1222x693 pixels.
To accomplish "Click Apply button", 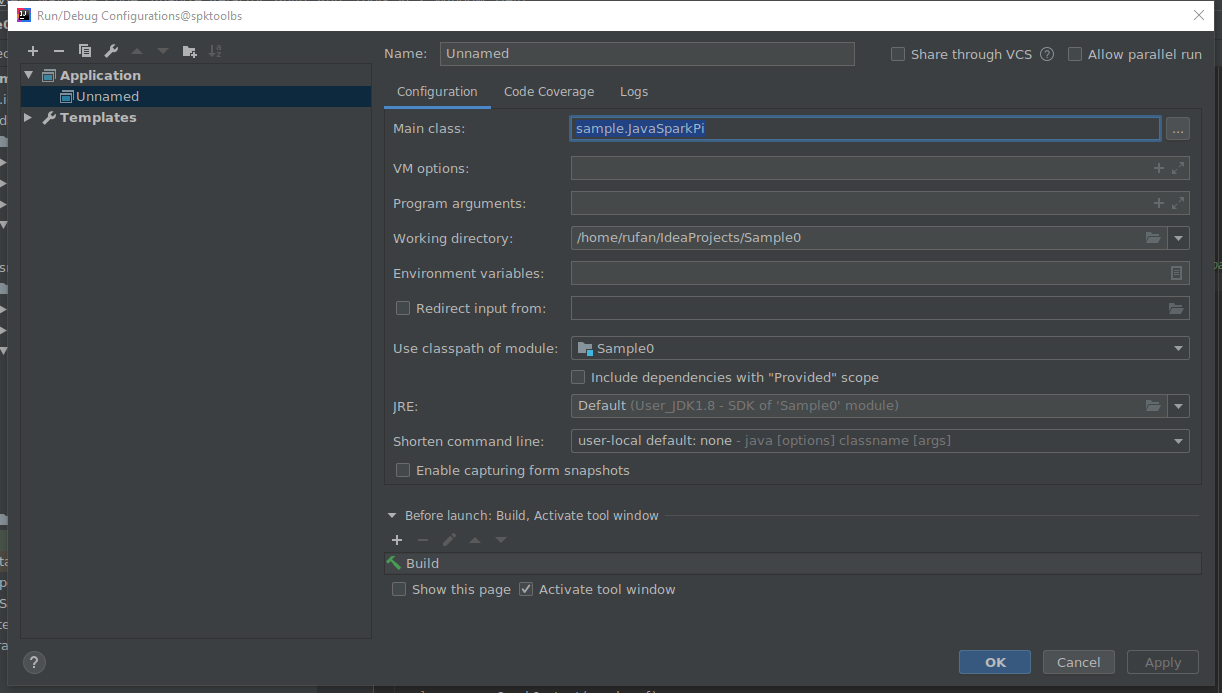I will 1163,662.
